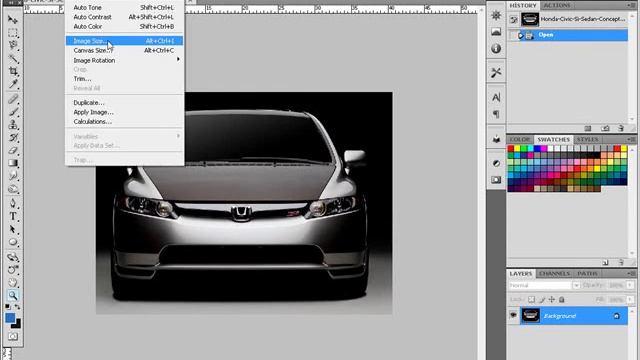This screenshot has width=640, height=360.
Task: Open Swatches panel options menu
Action: (x=631, y=139)
